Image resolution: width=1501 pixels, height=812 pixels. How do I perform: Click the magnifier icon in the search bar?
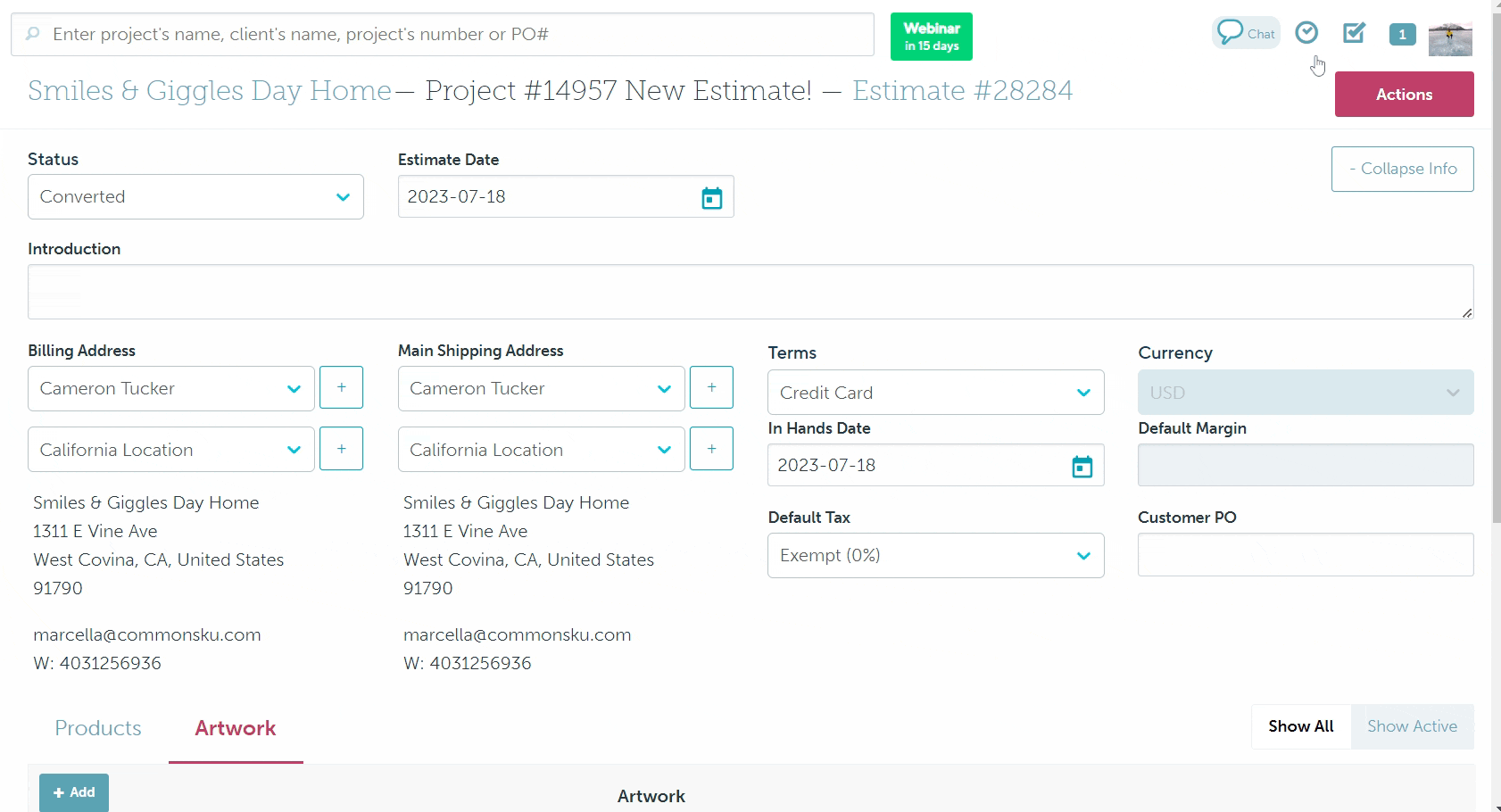pos(32,34)
